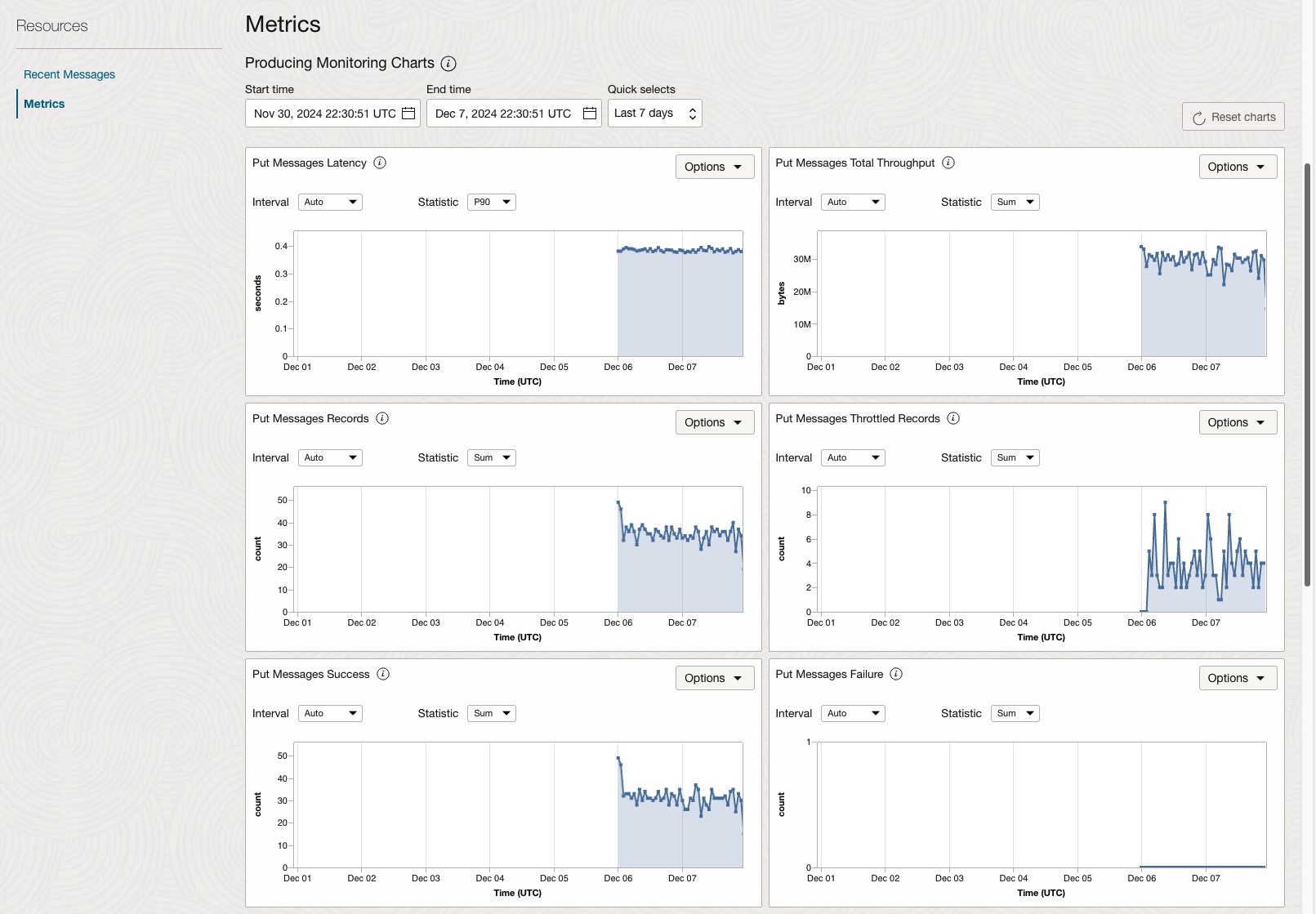This screenshot has width=1316, height=914.
Task: Change Interval dropdown on Put Messages Failure
Action: 854,713
